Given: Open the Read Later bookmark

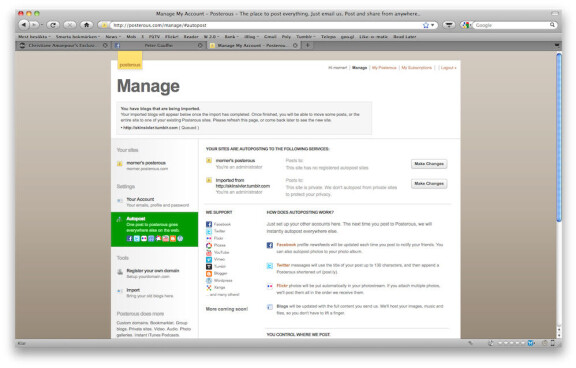Looking at the screenshot, I should pyautogui.click(x=405, y=37).
